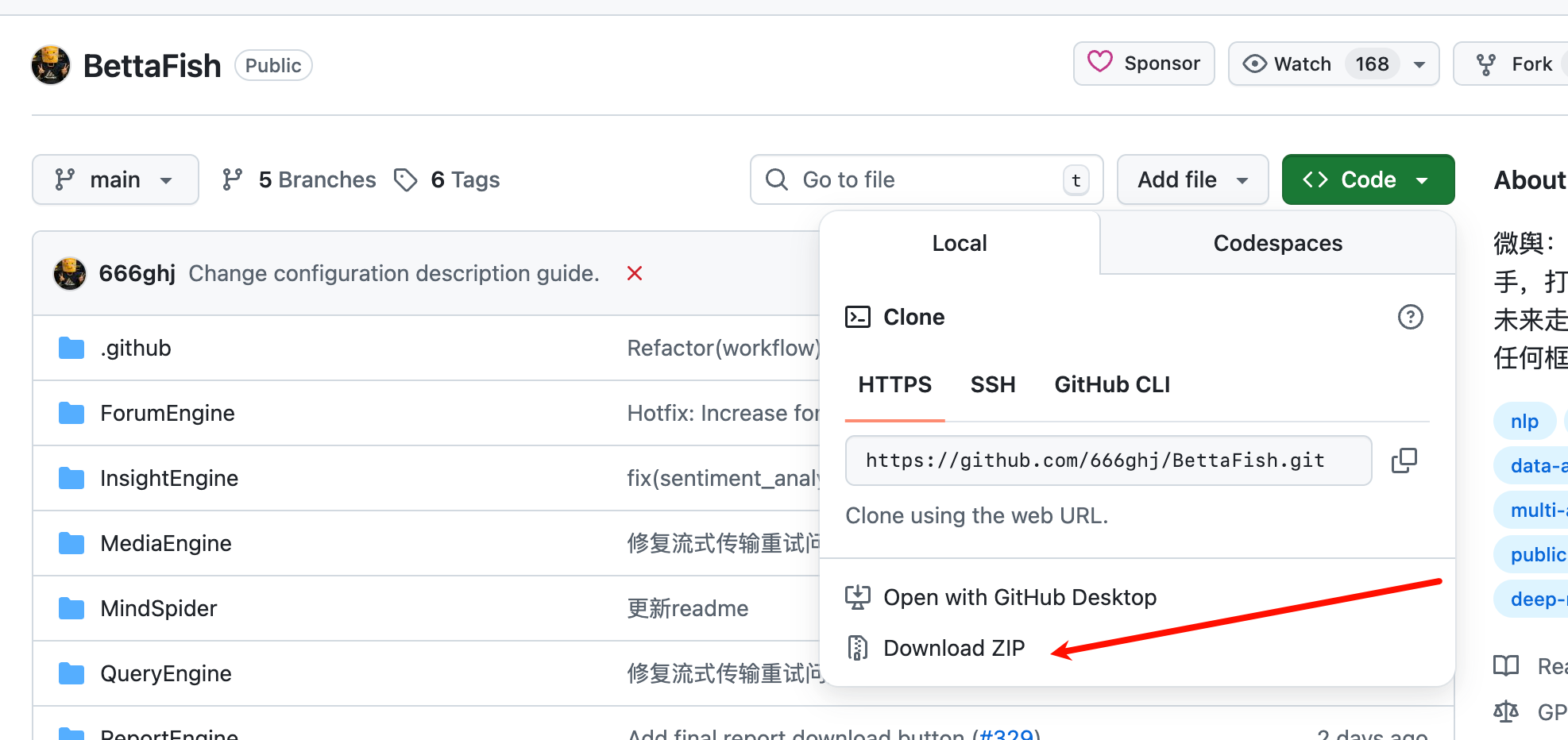This screenshot has width=1568, height=740.
Task: Expand the Watch options arrow
Action: [x=1419, y=64]
